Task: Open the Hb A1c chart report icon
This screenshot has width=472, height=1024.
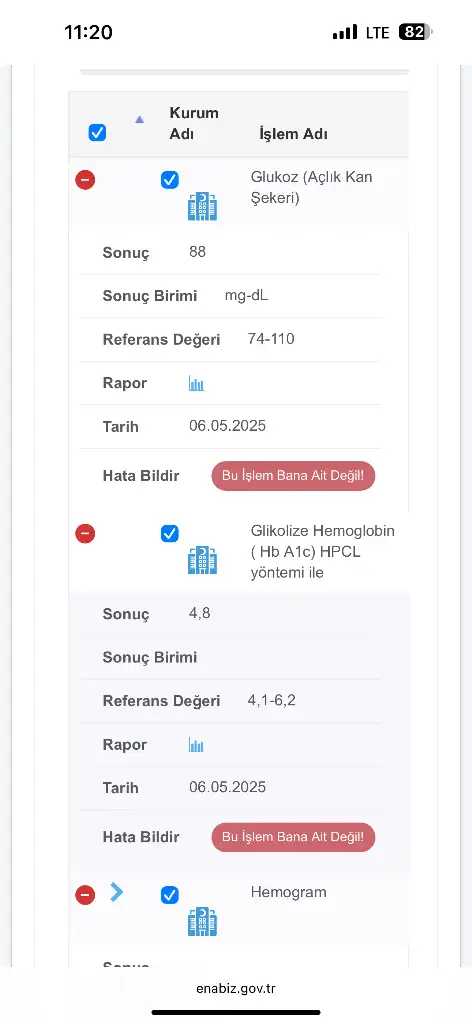Action: [x=197, y=744]
